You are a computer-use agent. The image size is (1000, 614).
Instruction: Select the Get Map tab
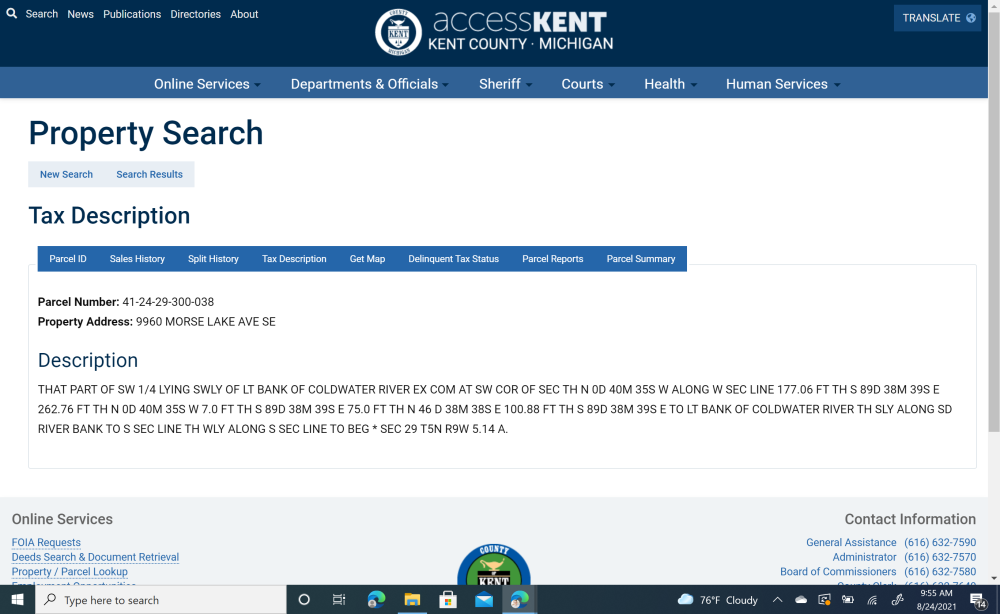coord(367,259)
